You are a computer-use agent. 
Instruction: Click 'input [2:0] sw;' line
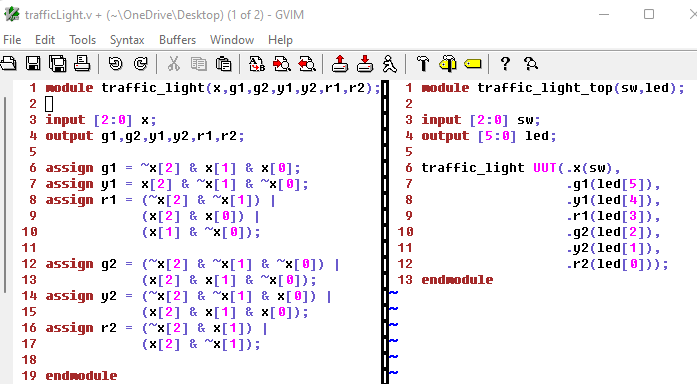[481, 120]
